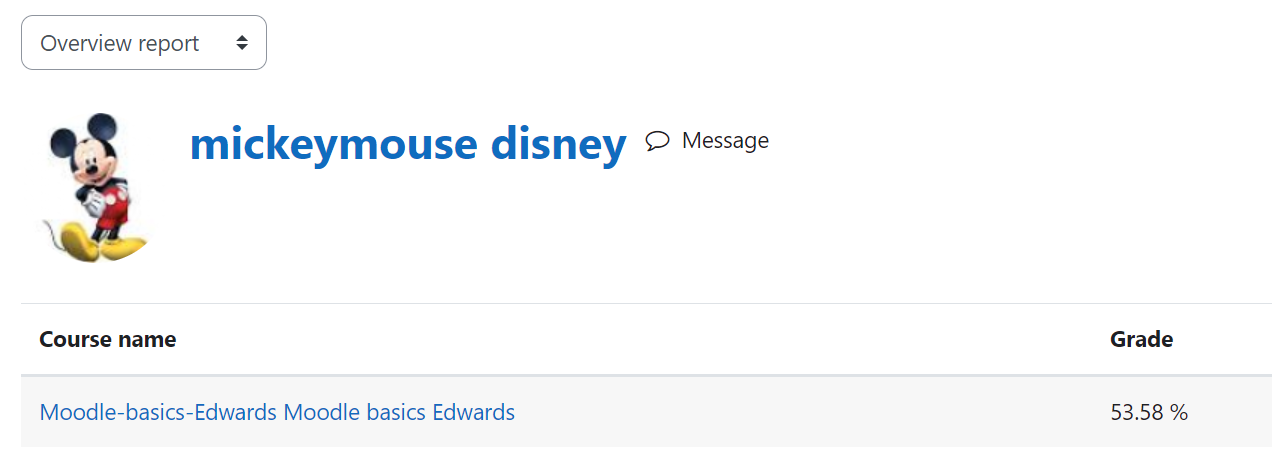Screen dimensions: 1272x454
Task: Select the 'Overview report' text in combo box
Action: click(x=120, y=44)
